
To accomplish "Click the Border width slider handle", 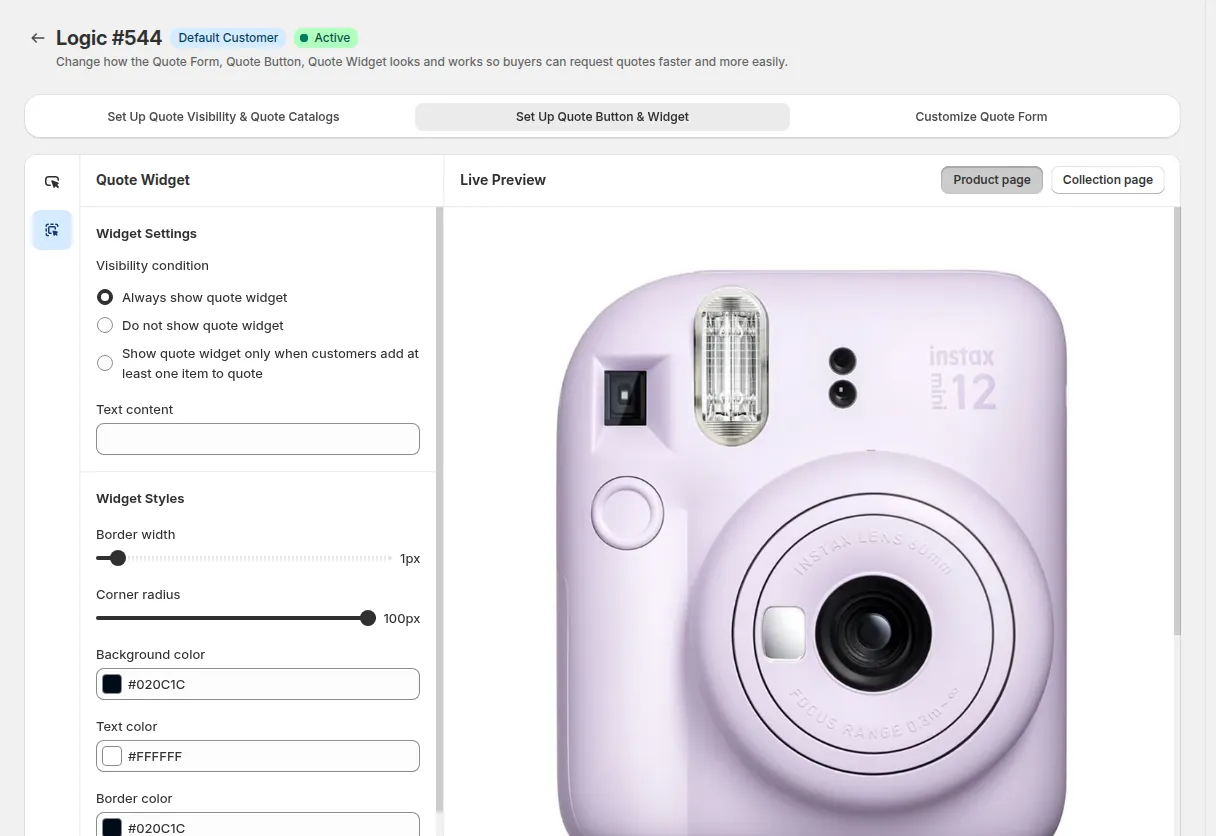I will 118,558.
